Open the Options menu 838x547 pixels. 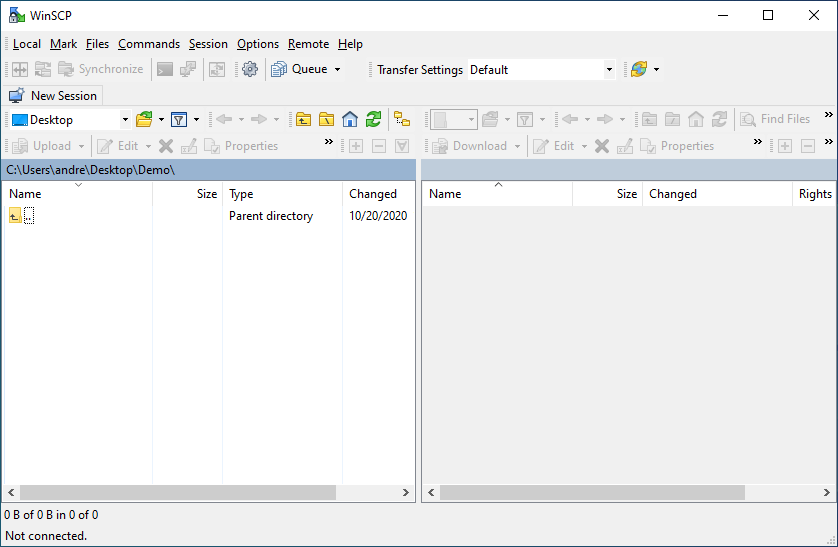point(258,44)
